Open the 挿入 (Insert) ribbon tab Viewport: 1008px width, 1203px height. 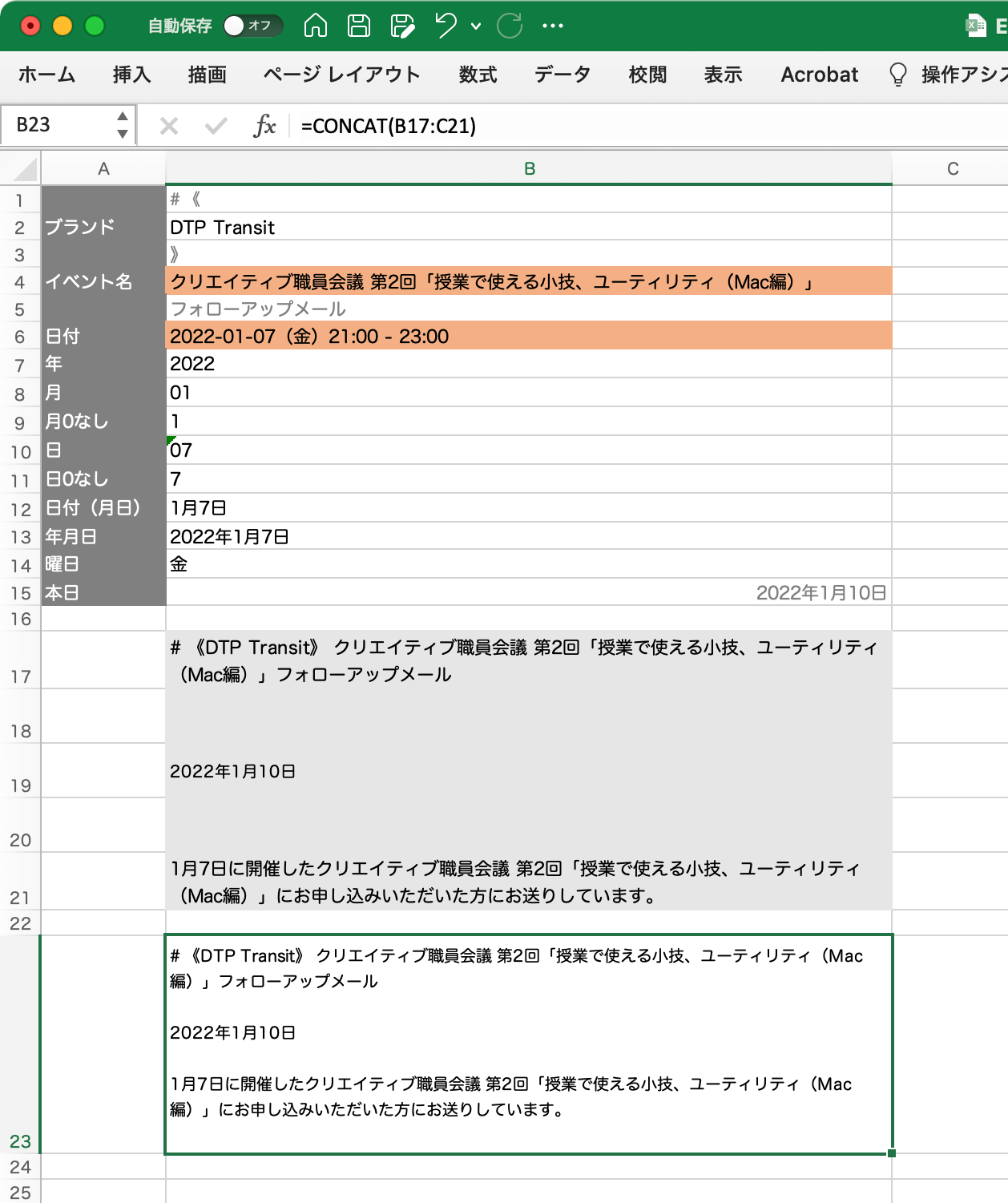click(x=132, y=75)
